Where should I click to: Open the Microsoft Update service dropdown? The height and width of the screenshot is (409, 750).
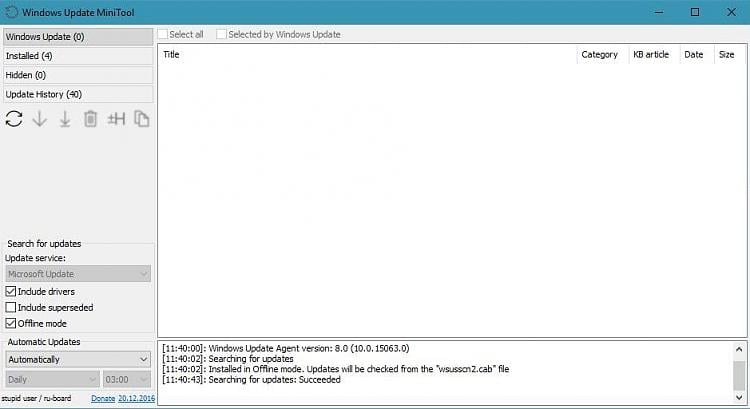(78, 274)
